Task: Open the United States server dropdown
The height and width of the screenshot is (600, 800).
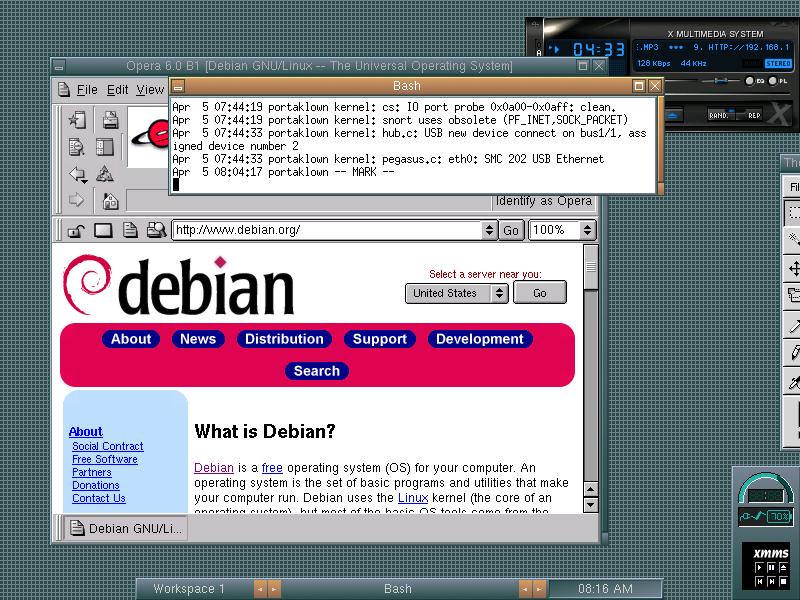Action: [498, 293]
